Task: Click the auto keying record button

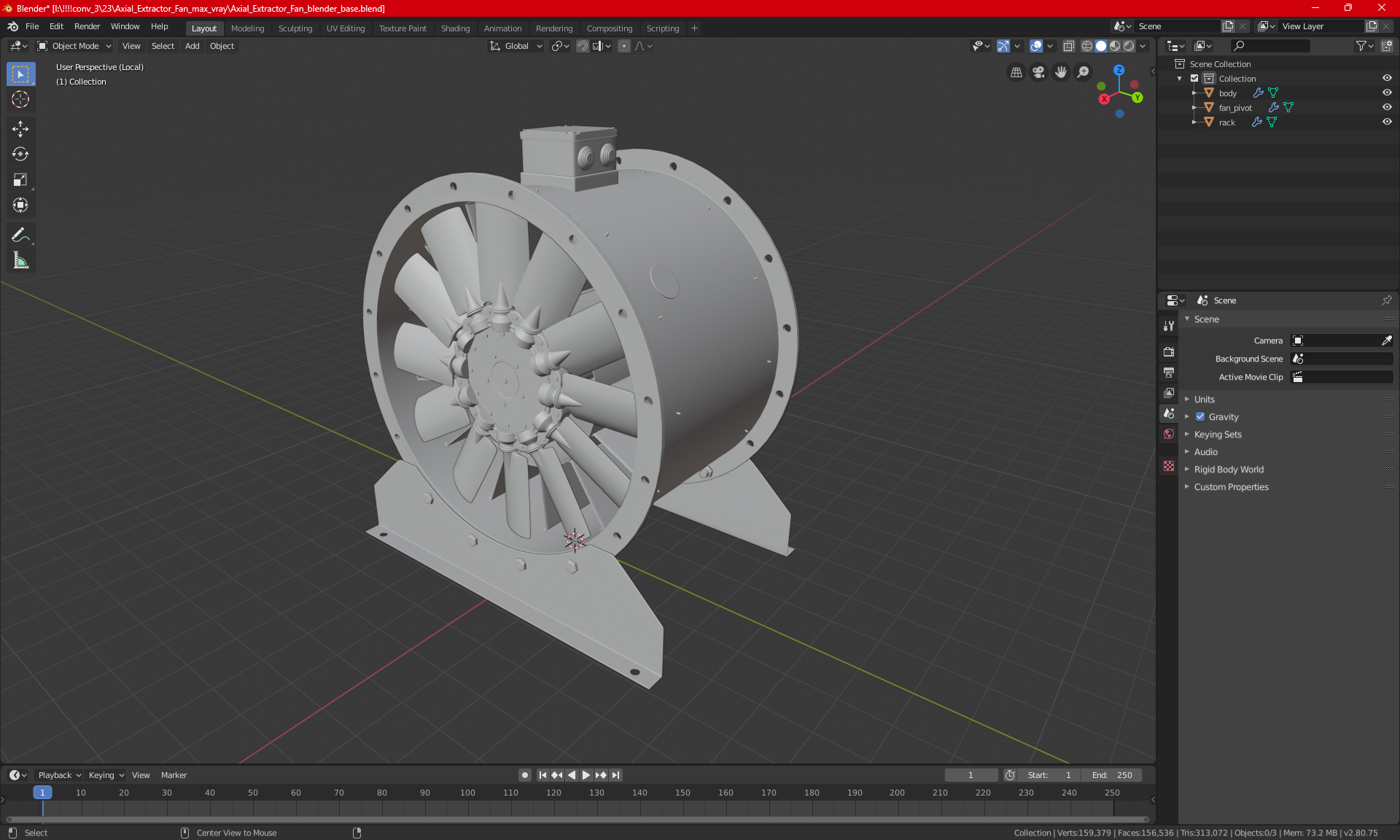Action: click(x=524, y=775)
